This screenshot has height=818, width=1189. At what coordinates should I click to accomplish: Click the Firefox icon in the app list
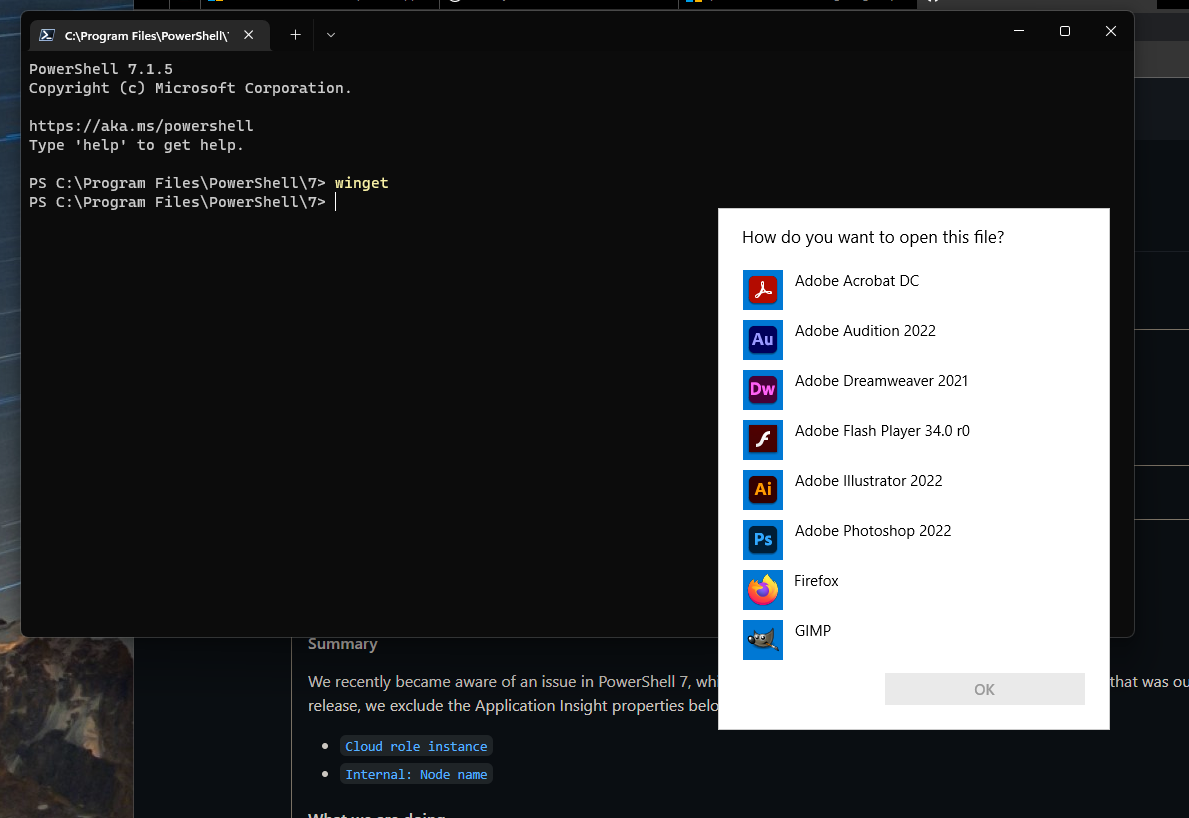pyautogui.click(x=763, y=590)
